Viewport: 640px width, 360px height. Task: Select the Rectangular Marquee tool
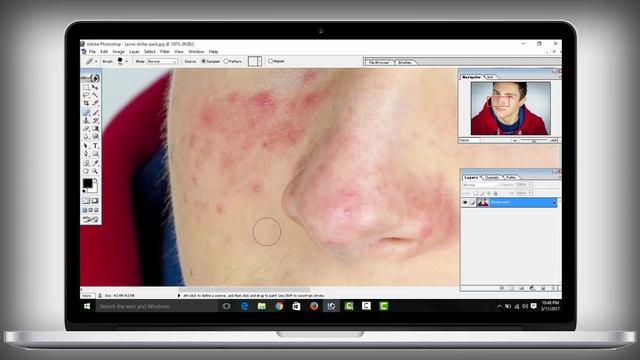pyautogui.click(x=86, y=87)
